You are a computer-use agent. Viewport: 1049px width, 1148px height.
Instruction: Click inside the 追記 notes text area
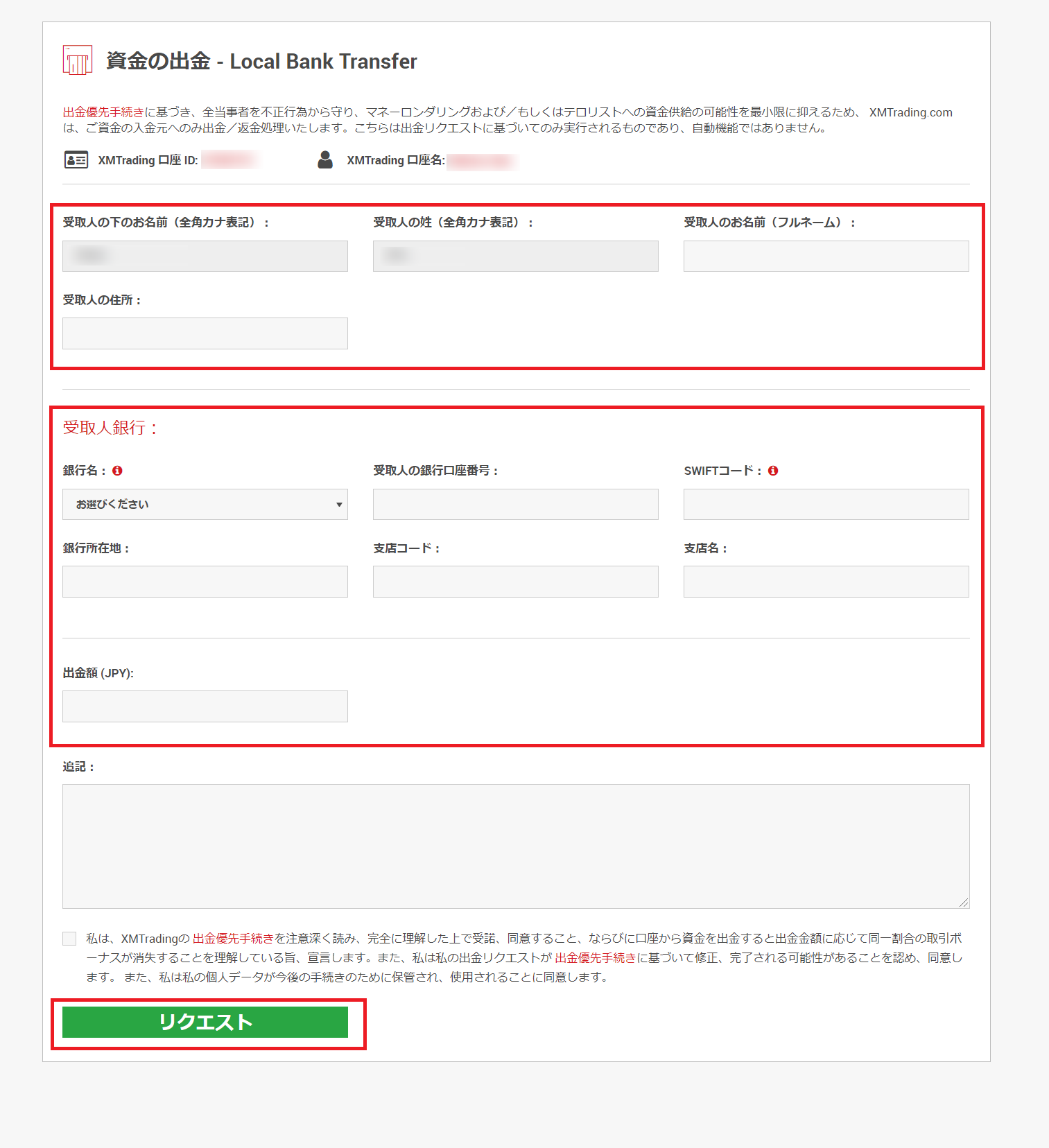click(515, 846)
